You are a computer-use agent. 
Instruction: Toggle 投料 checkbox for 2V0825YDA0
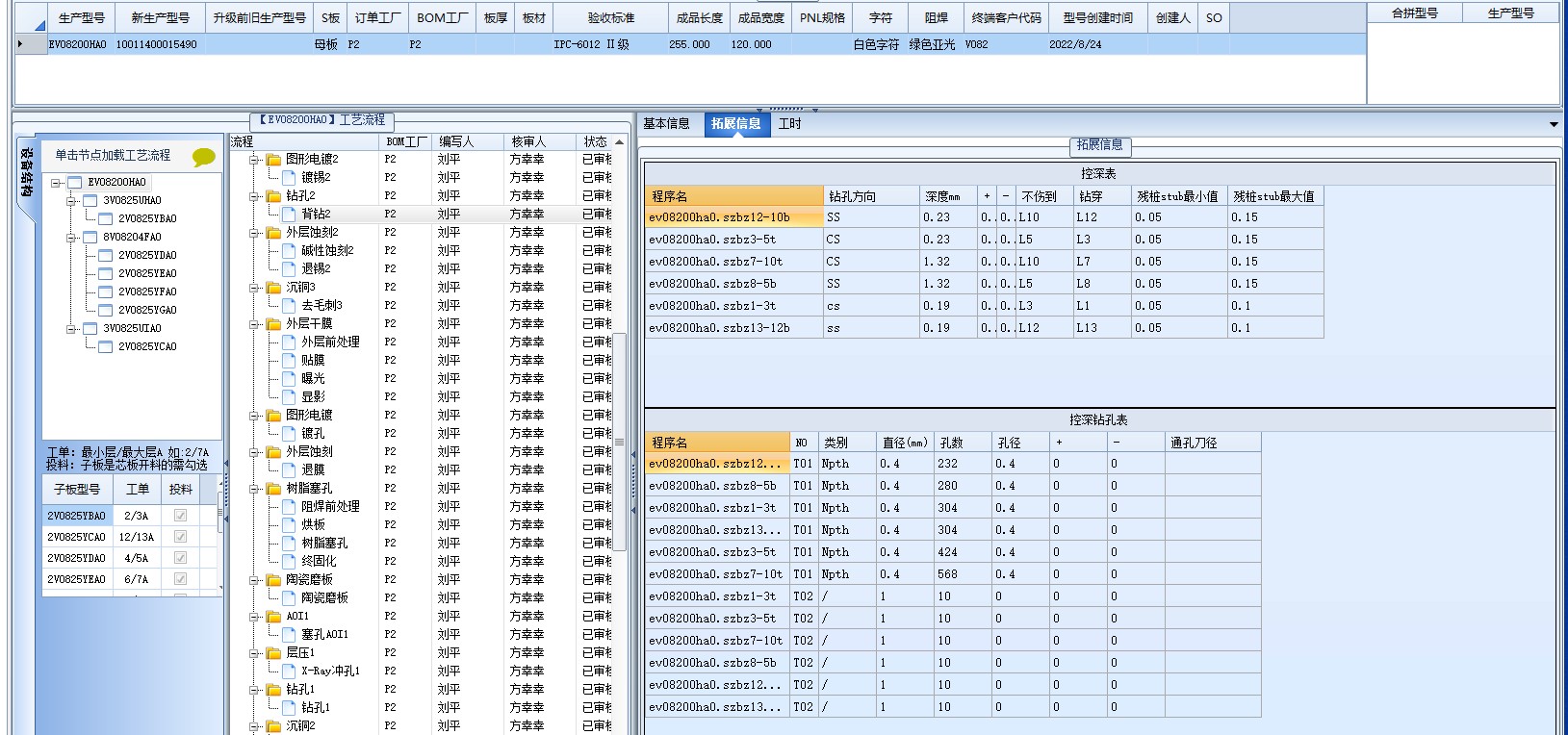pyautogui.click(x=180, y=558)
